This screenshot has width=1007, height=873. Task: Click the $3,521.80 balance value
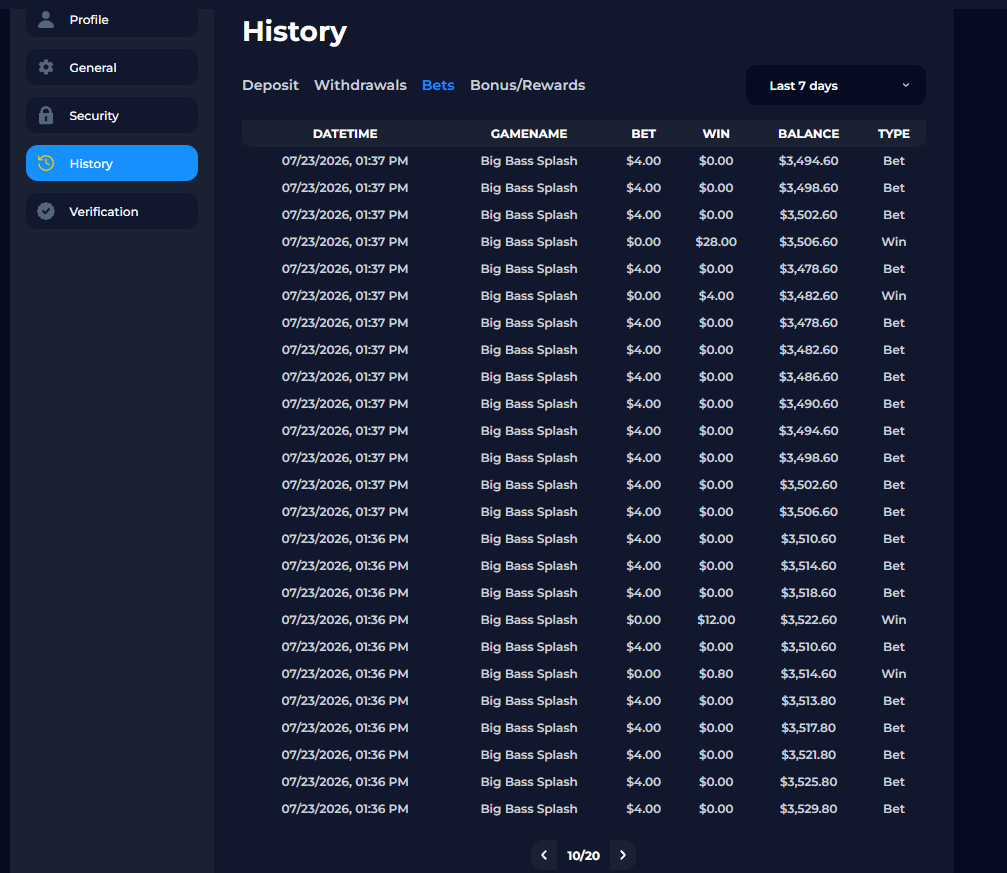[x=809, y=755]
